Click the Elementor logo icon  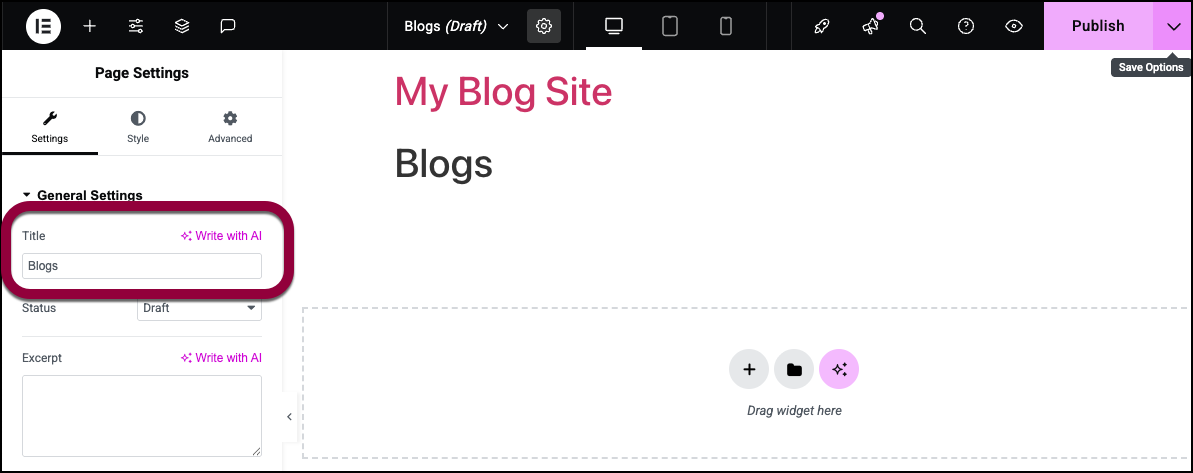click(x=43, y=26)
